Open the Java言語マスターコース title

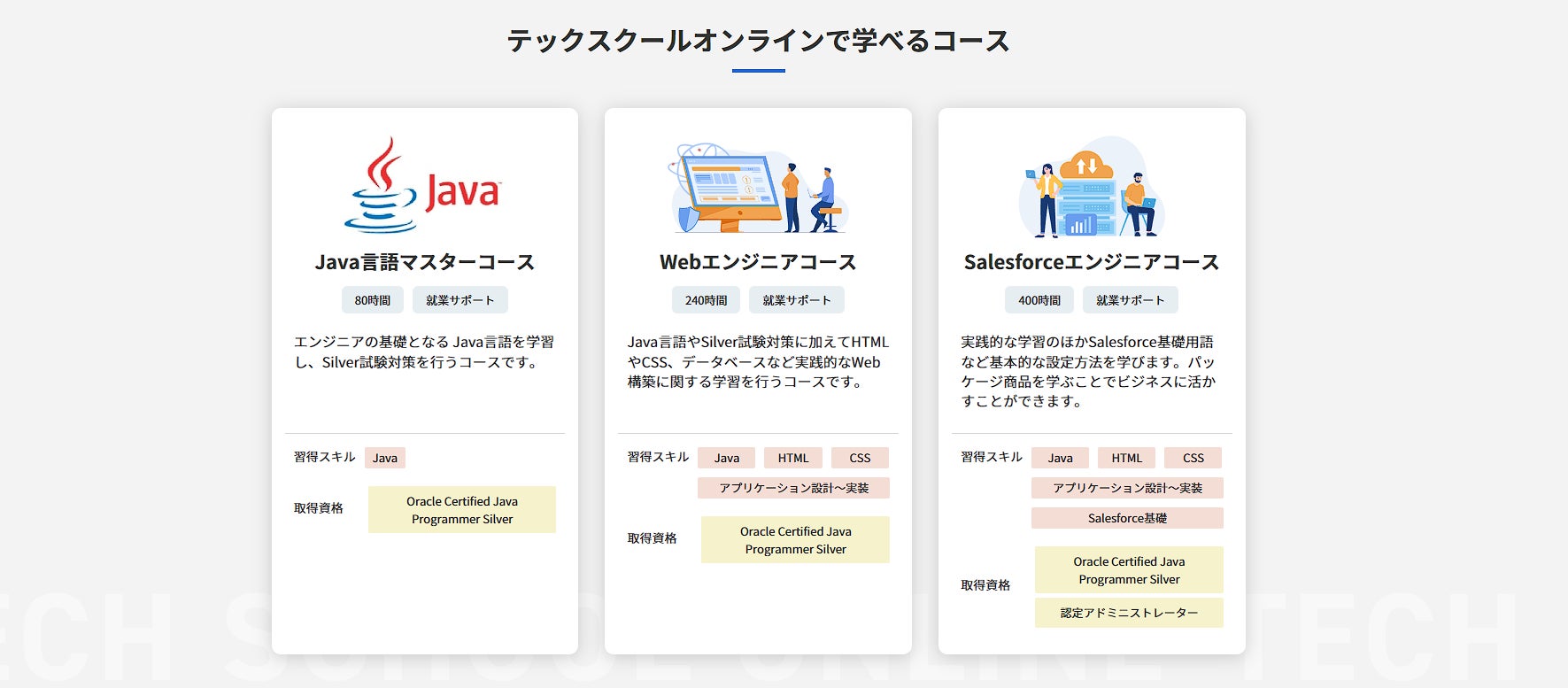coord(425,262)
